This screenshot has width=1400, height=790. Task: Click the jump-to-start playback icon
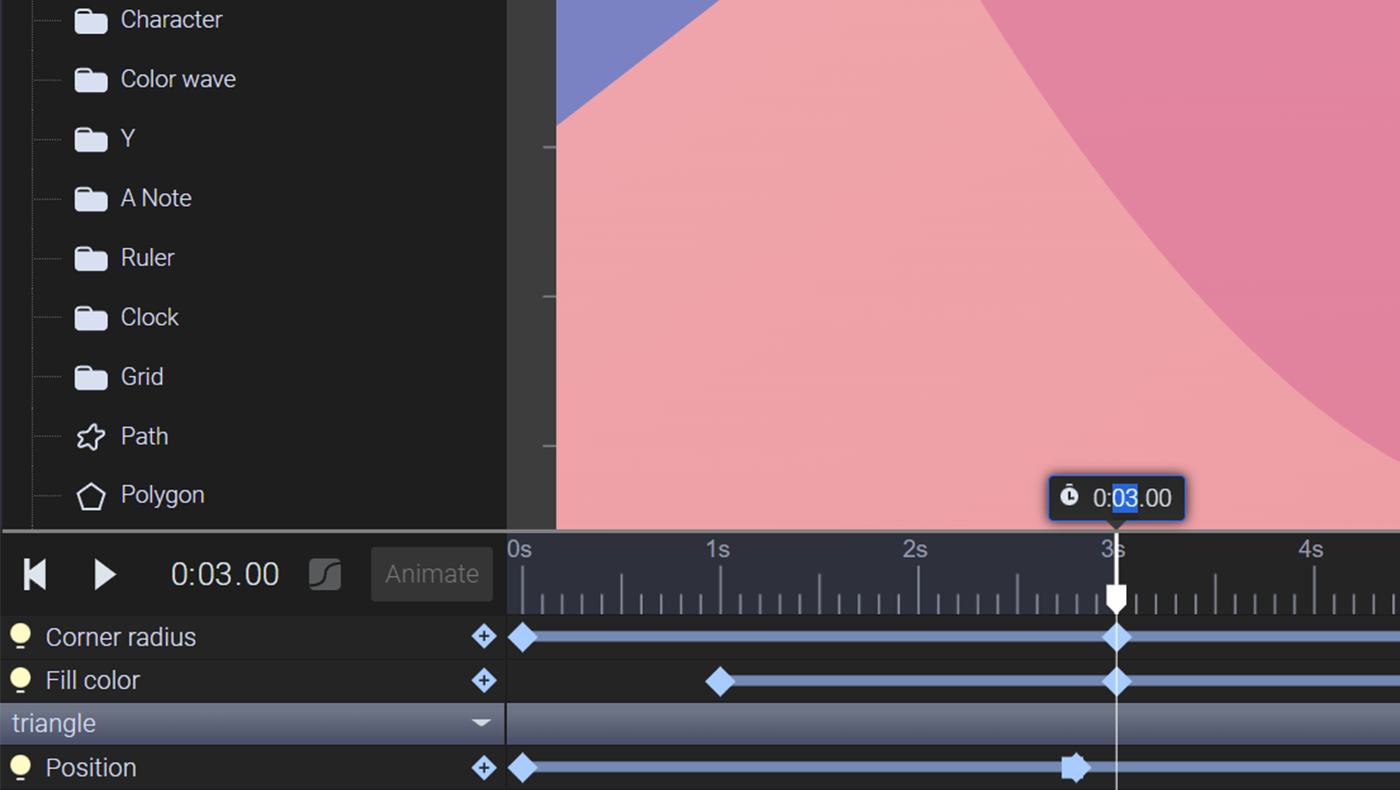[35, 575]
